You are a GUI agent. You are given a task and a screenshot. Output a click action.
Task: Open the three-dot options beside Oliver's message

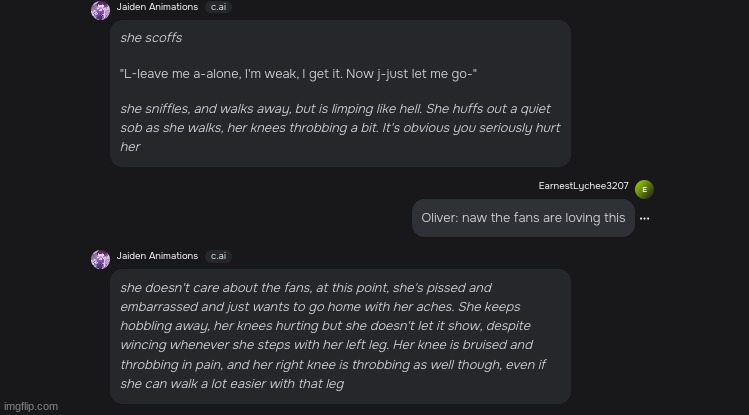[644, 218]
